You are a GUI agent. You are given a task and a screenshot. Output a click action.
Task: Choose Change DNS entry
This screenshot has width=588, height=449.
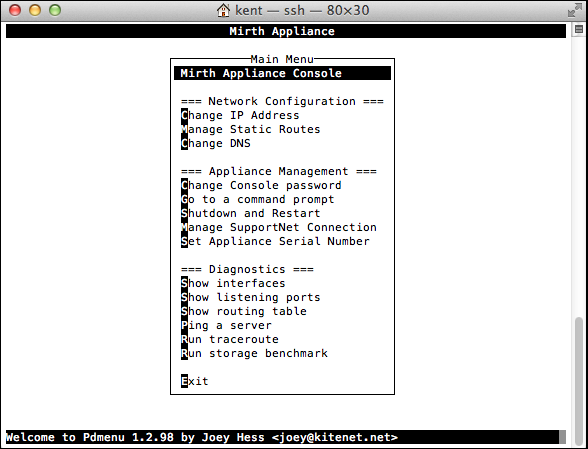point(216,143)
